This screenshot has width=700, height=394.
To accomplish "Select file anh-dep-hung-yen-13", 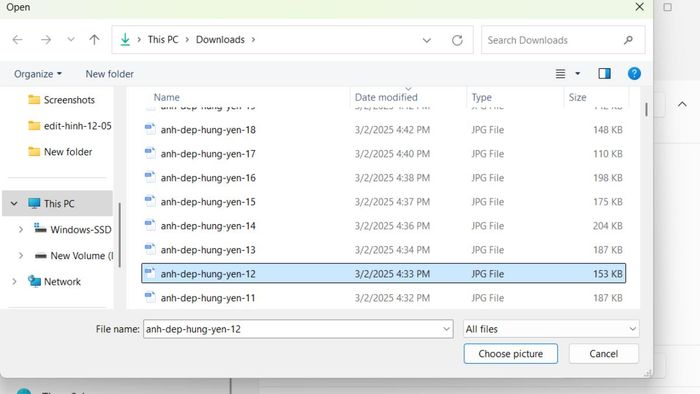I will (383, 250).
